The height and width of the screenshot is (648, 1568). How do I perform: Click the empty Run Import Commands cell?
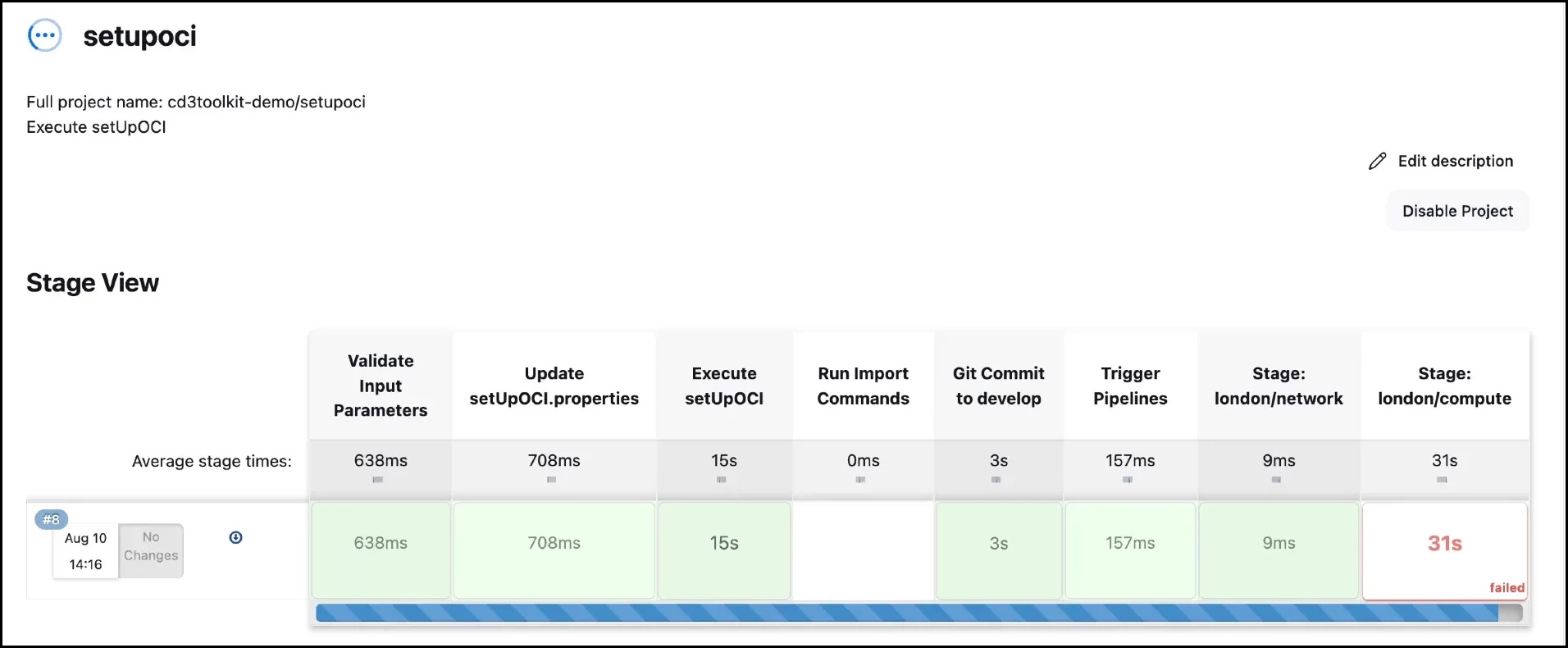pyautogui.click(x=863, y=550)
